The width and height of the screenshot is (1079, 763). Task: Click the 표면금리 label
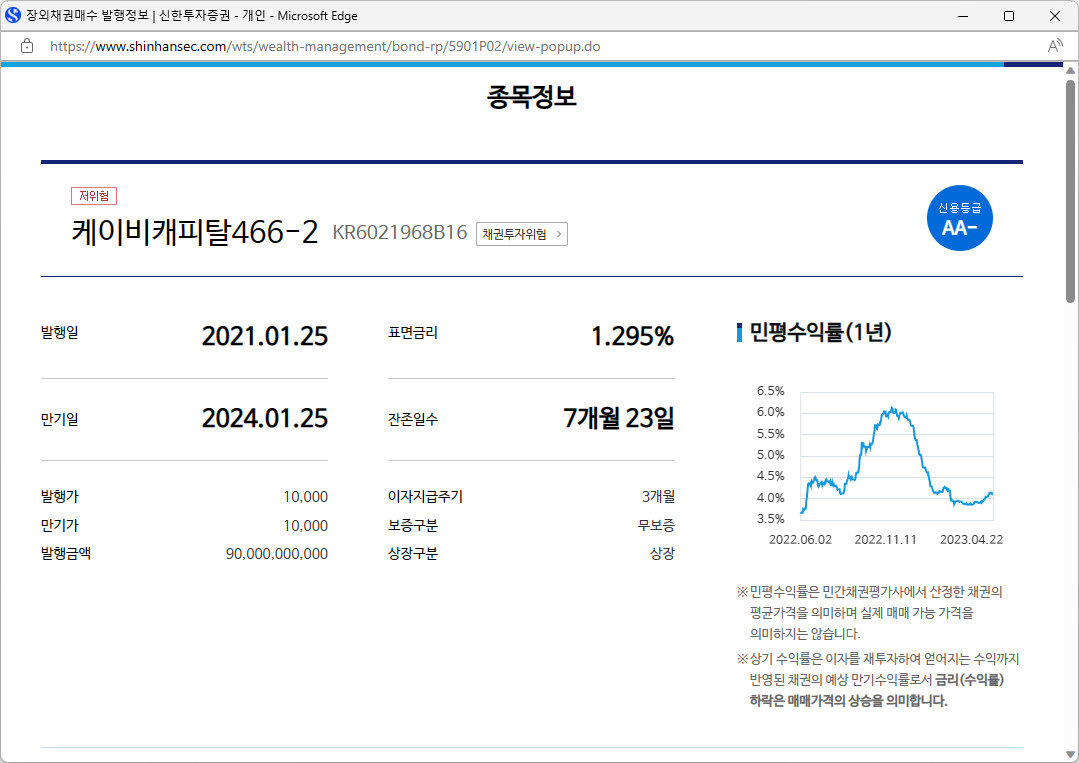(413, 332)
